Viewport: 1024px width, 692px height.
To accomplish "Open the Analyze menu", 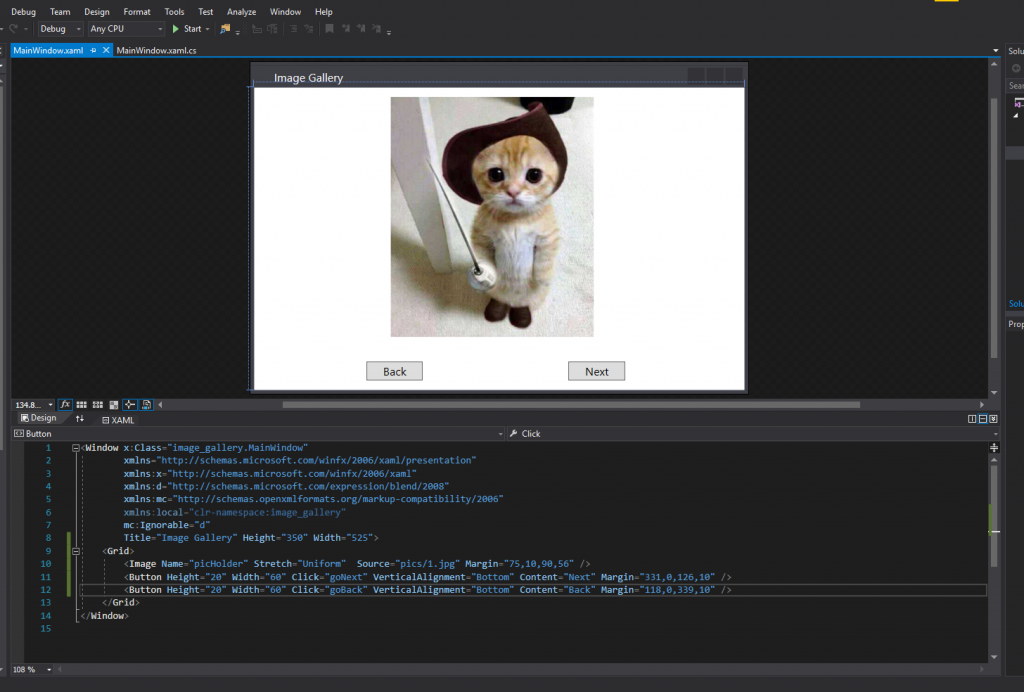I will coord(240,12).
